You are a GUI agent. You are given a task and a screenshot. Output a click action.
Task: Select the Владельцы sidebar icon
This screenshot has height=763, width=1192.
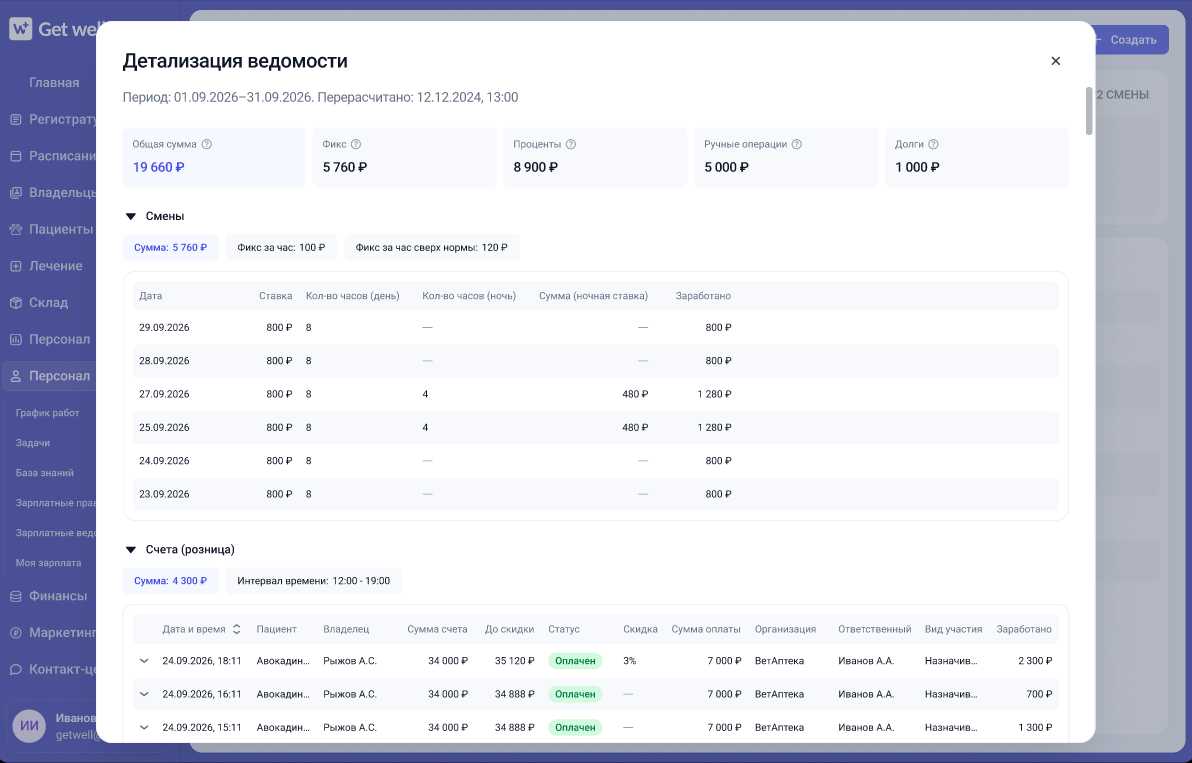coord(15,192)
